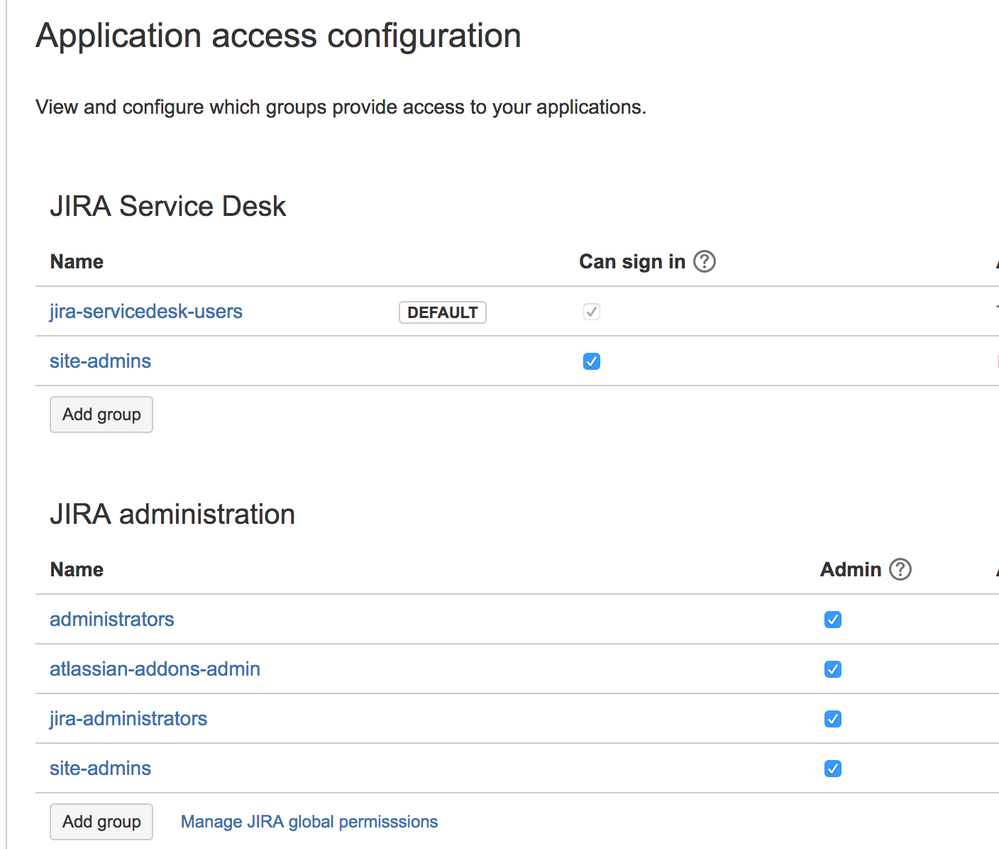Open Manage JIRA global permisssions link
This screenshot has height=849, width=999.
click(x=309, y=822)
